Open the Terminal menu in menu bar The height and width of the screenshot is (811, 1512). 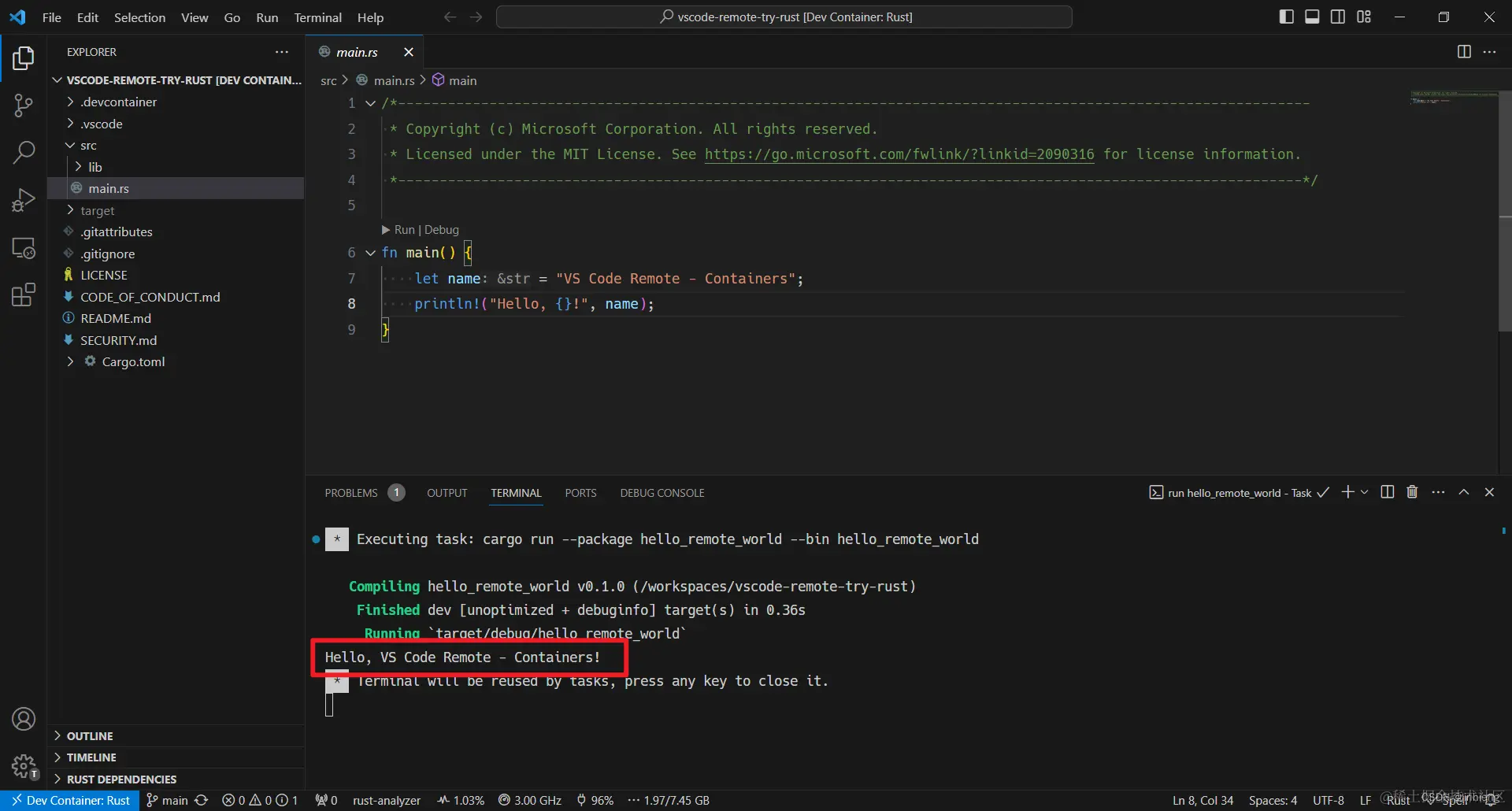(318, 17)
